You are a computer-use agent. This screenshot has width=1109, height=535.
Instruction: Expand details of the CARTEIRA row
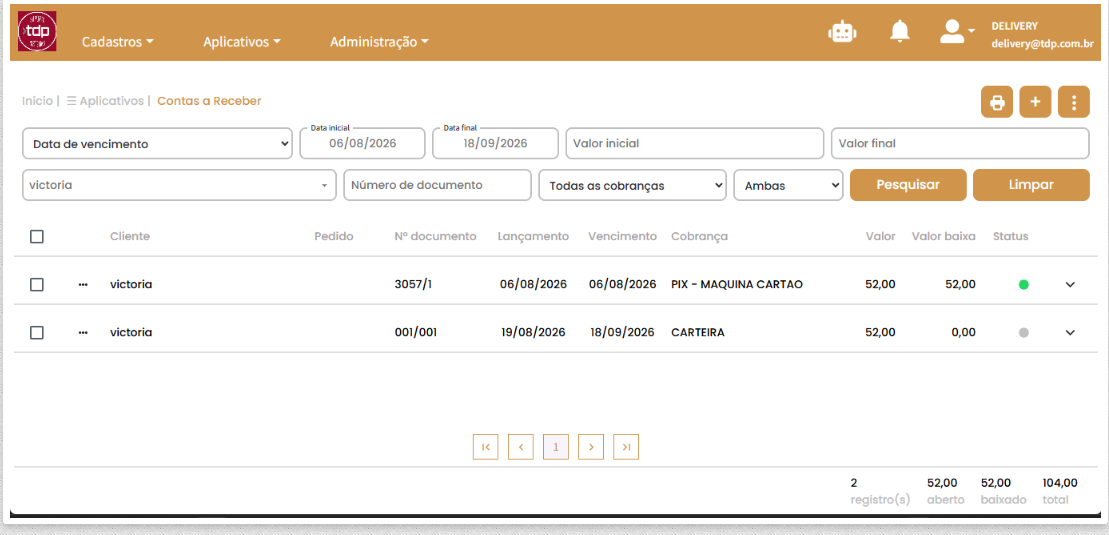[1070, 333]
